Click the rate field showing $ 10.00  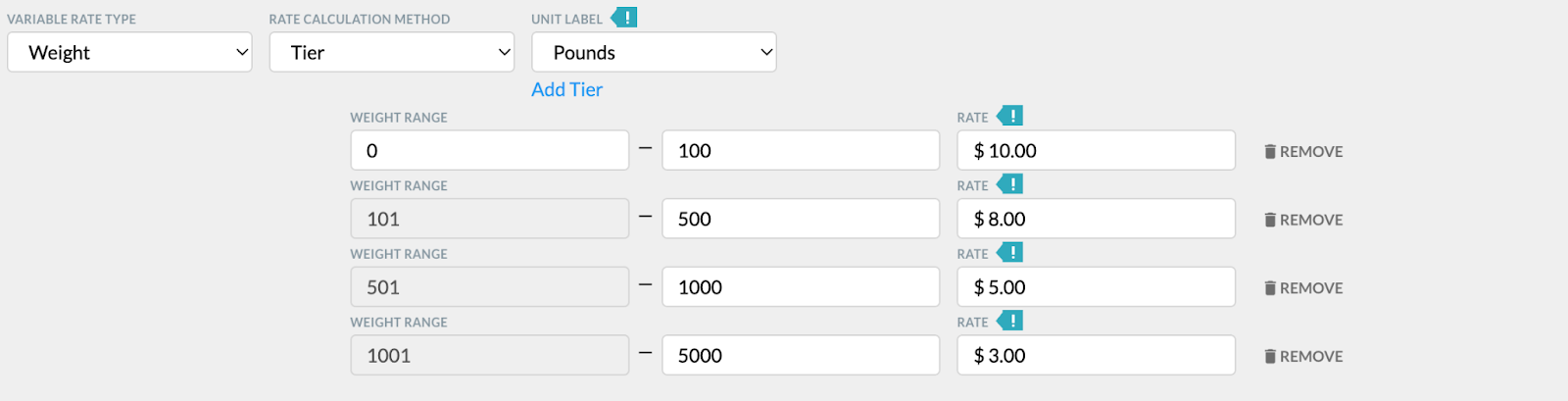click(x=1096, y=150)
